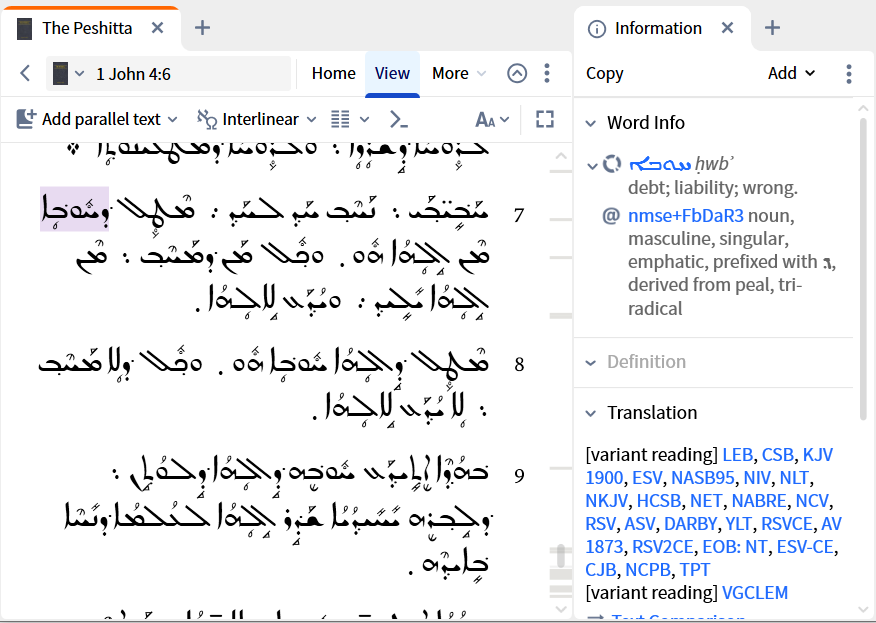Expand Add parallel text dropdown arrow
Image resolution: width=876 pixels, height=623 pixels.
[173, 119]
